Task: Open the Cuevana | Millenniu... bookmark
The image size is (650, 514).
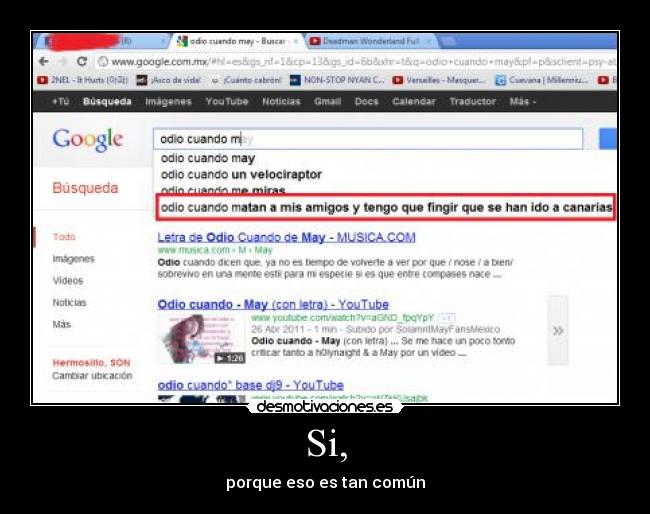Action: (542, 80)
